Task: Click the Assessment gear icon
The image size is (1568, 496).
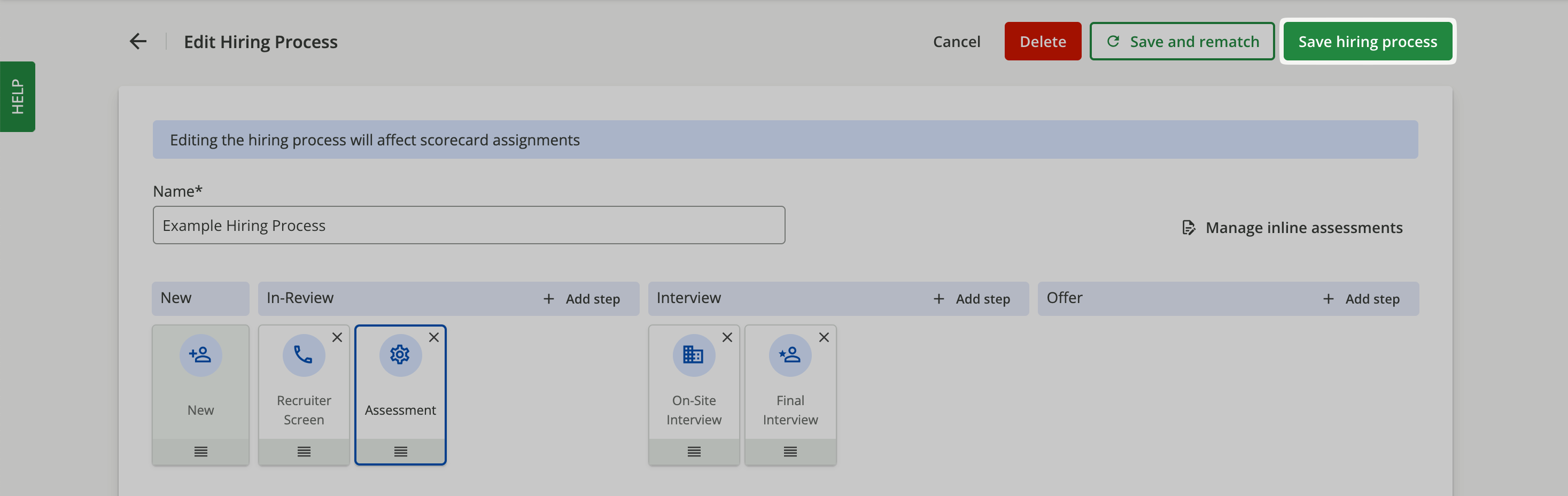Action: (x=400, y=355)
